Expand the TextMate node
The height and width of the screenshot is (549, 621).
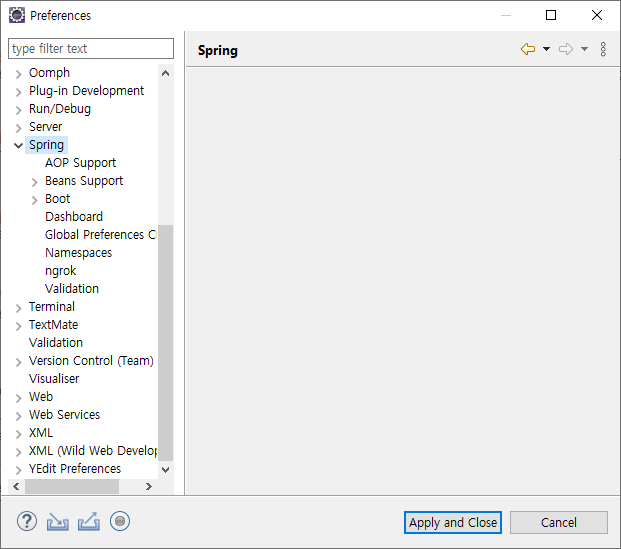coord(18,326)
